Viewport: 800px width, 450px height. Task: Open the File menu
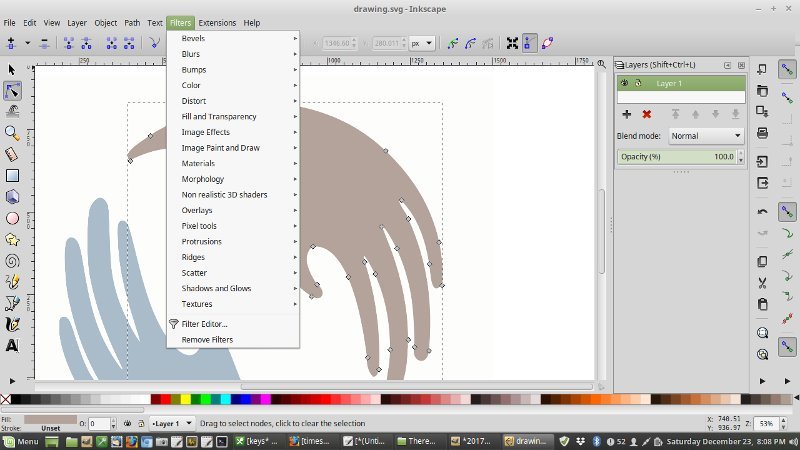9,23
